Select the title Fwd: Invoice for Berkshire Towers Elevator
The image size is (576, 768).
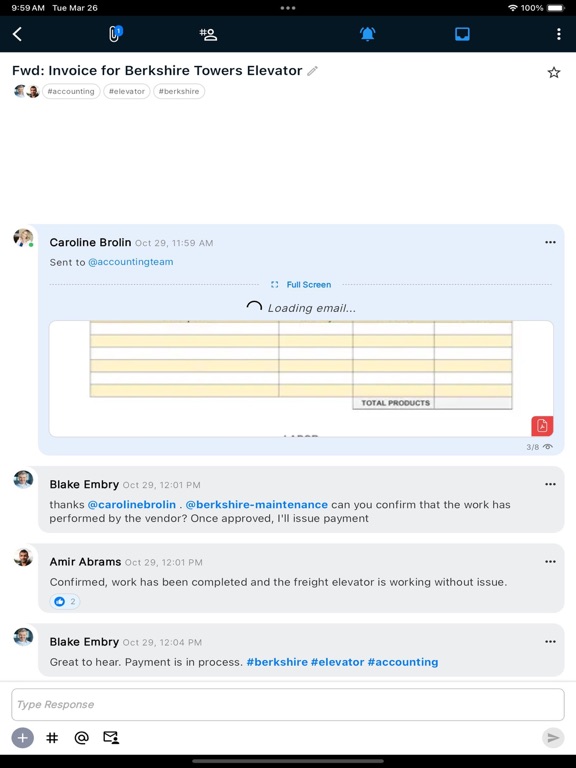[157, 71]
